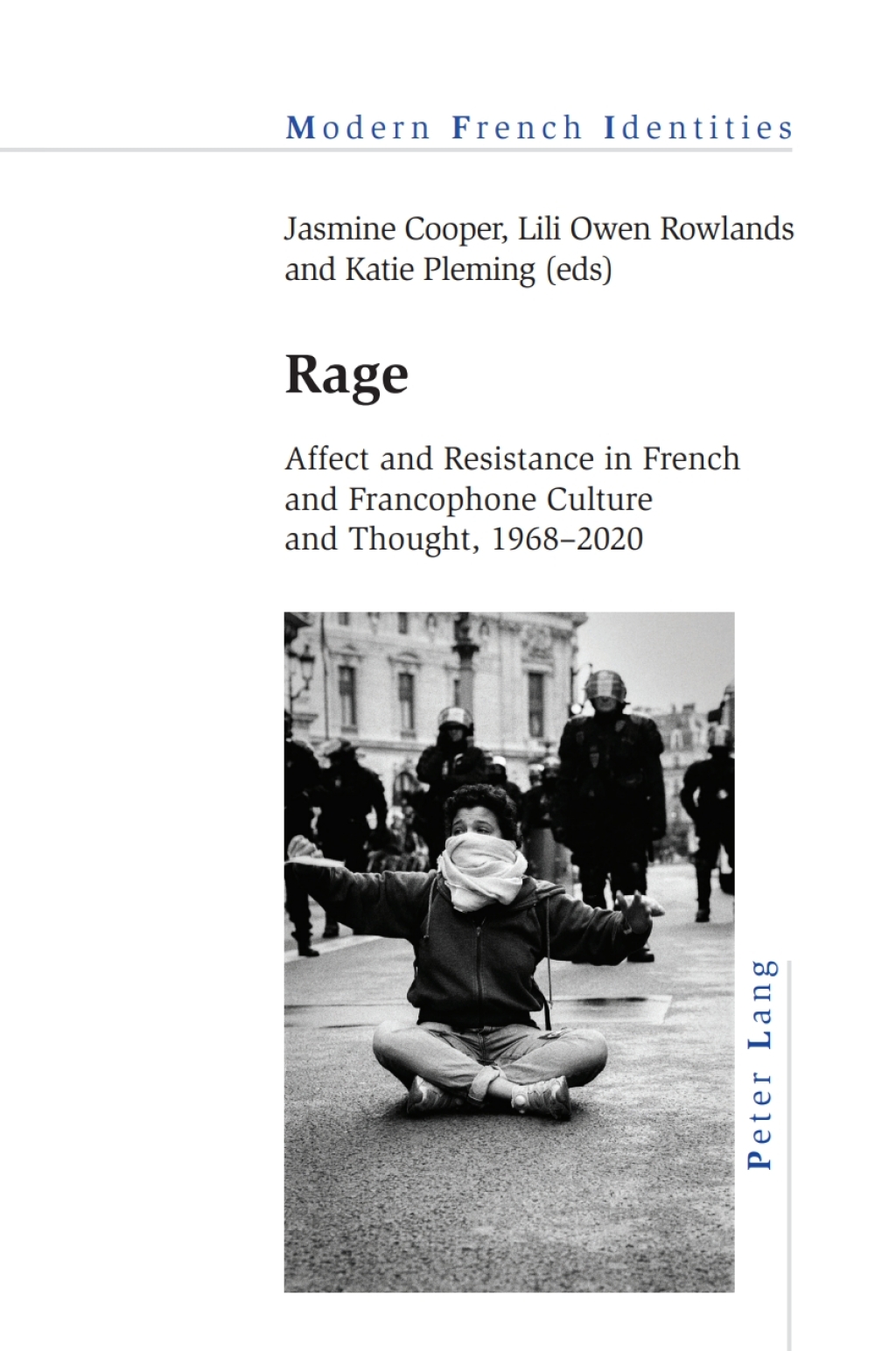Screen dimensions: 896x1351
Task: Click the subtitle "Affect and Resistance in French"
Action: pos(511,458)
